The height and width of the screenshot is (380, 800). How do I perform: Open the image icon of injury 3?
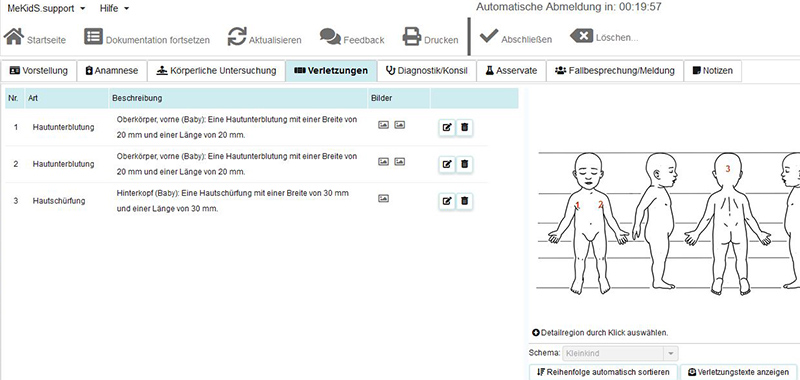pyautogui.click(x=383, y=198)
